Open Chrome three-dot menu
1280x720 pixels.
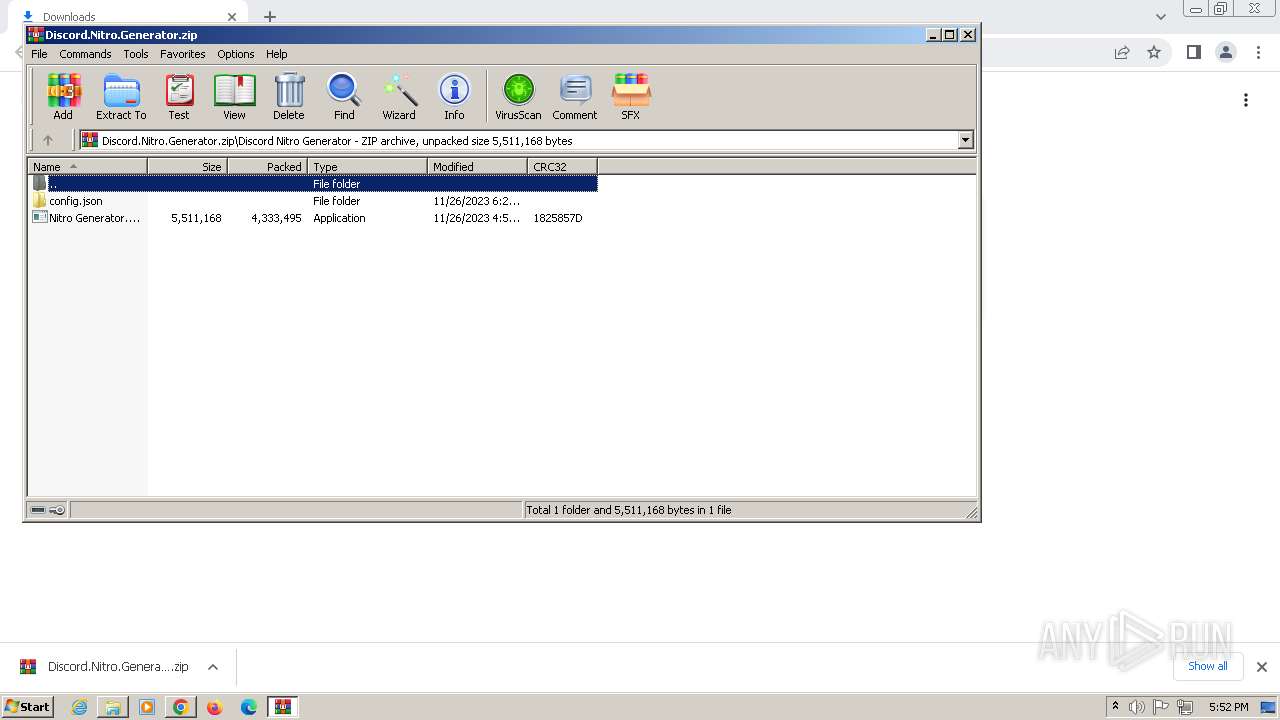coord(1259,52)
